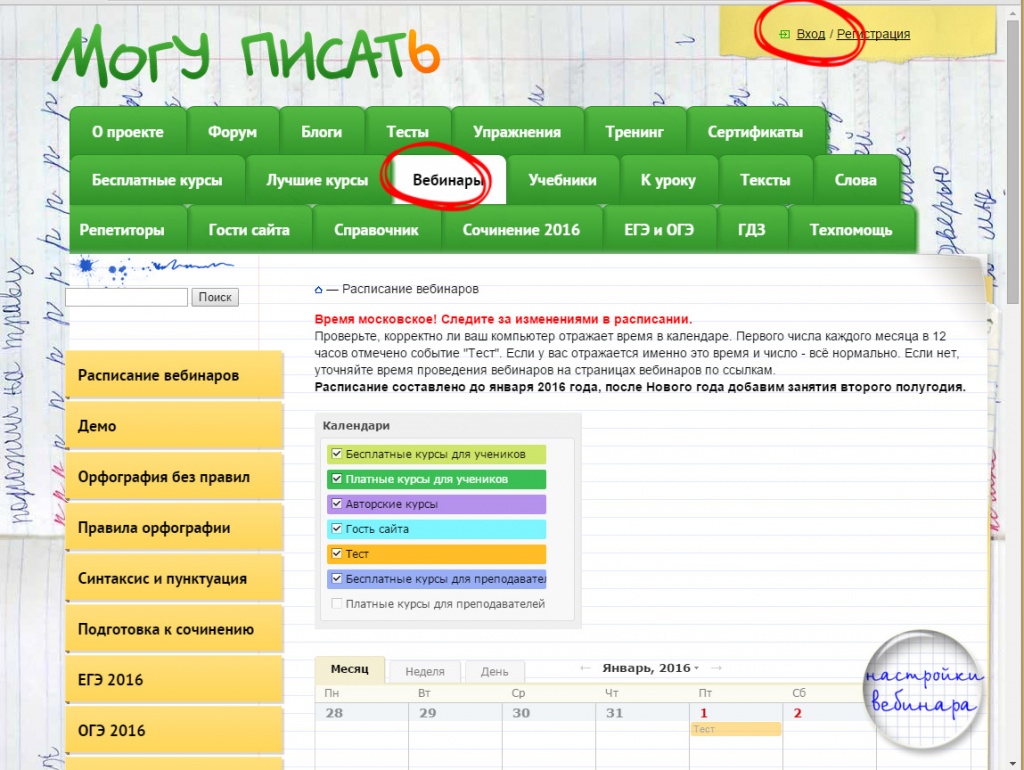Switch calendar to День view tab

pos(494,672)
